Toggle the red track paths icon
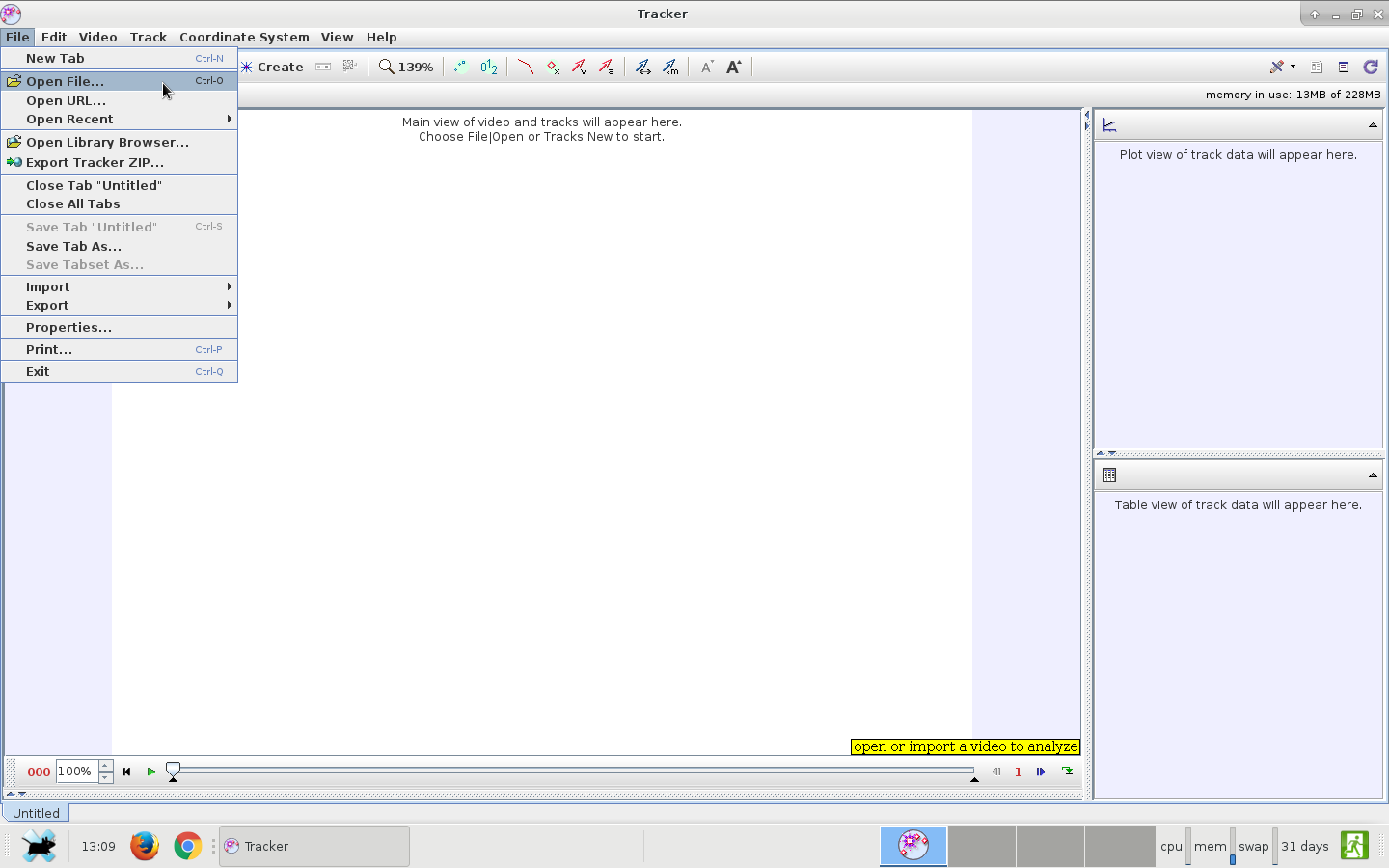Screen dimensions: 1389x868 (525, 67)
